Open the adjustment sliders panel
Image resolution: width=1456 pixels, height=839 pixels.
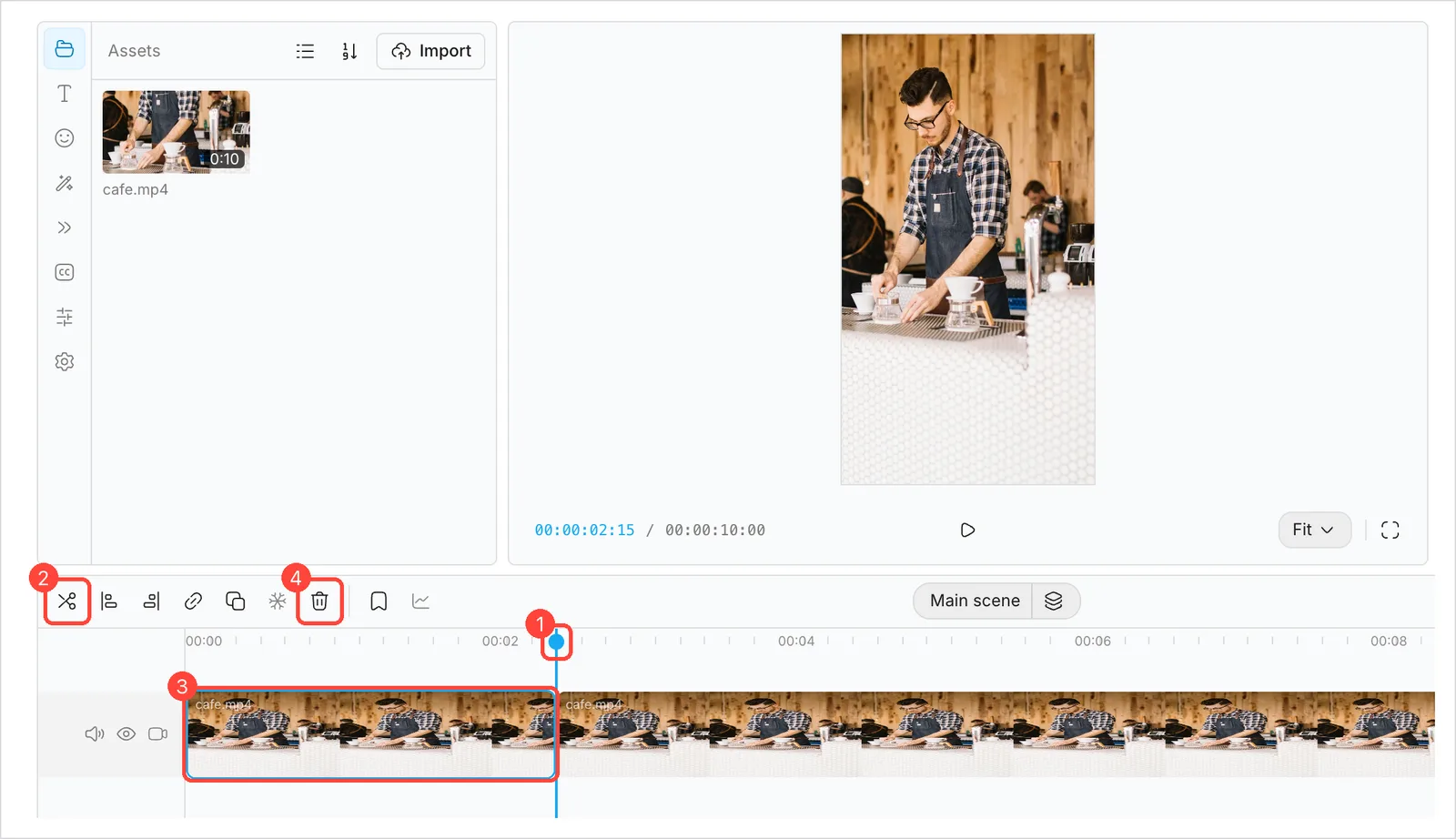coord(65,317)
